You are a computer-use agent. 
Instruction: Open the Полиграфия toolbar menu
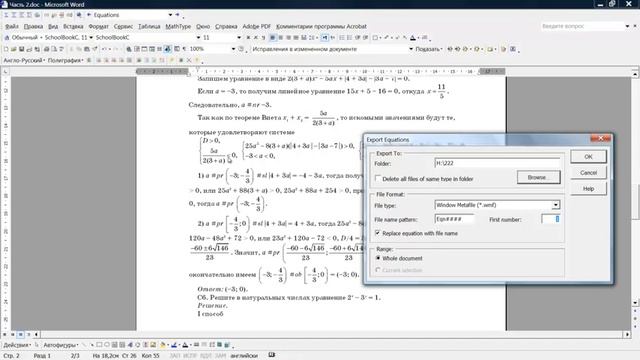coord(65,60)
